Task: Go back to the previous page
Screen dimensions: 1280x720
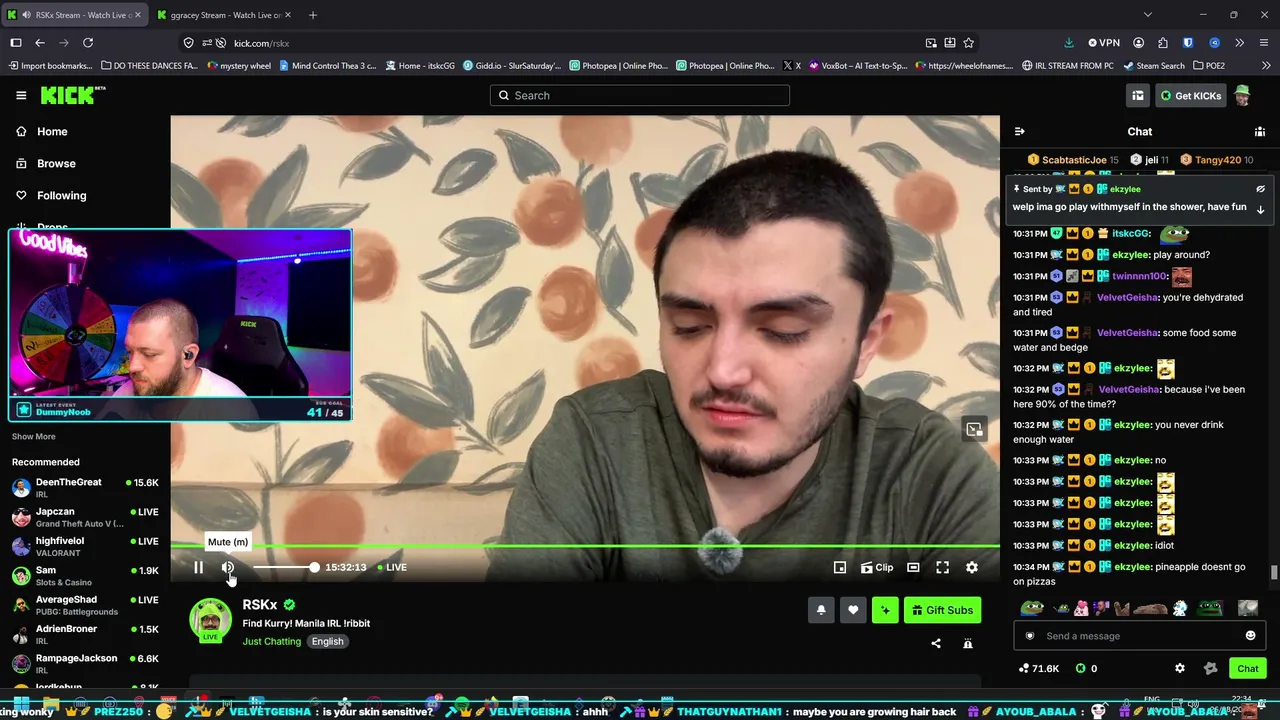Action: 40,43
